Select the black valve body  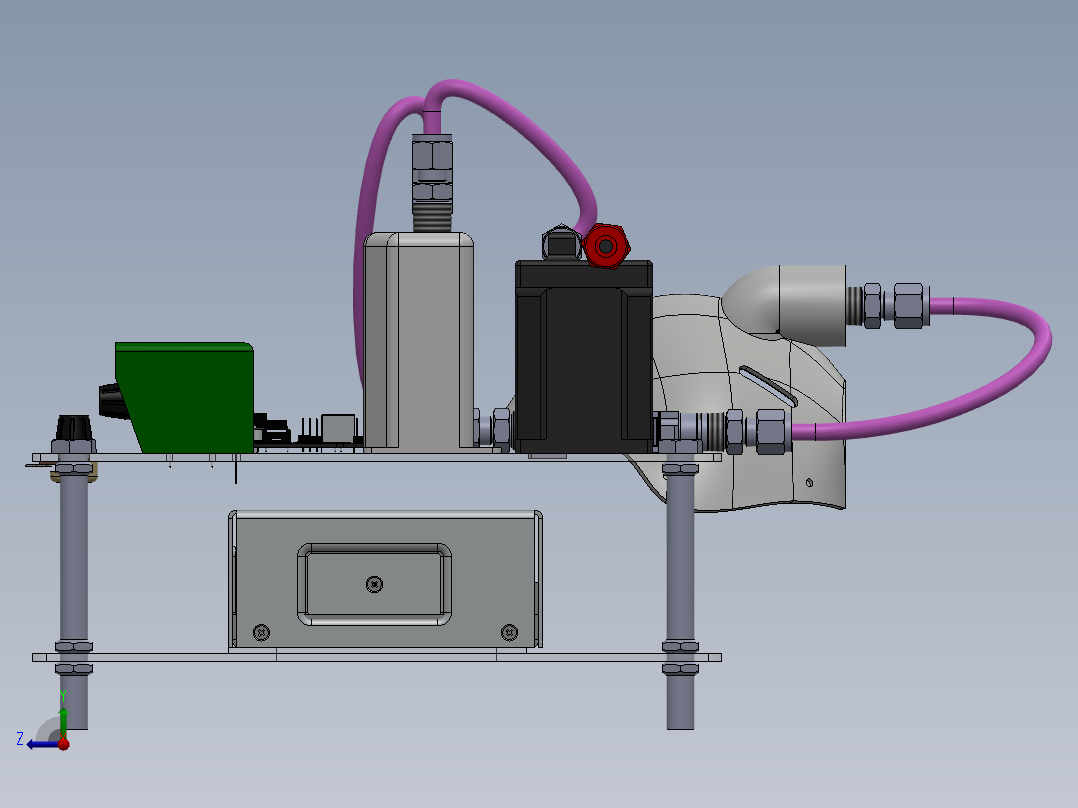tap(584, 357)
